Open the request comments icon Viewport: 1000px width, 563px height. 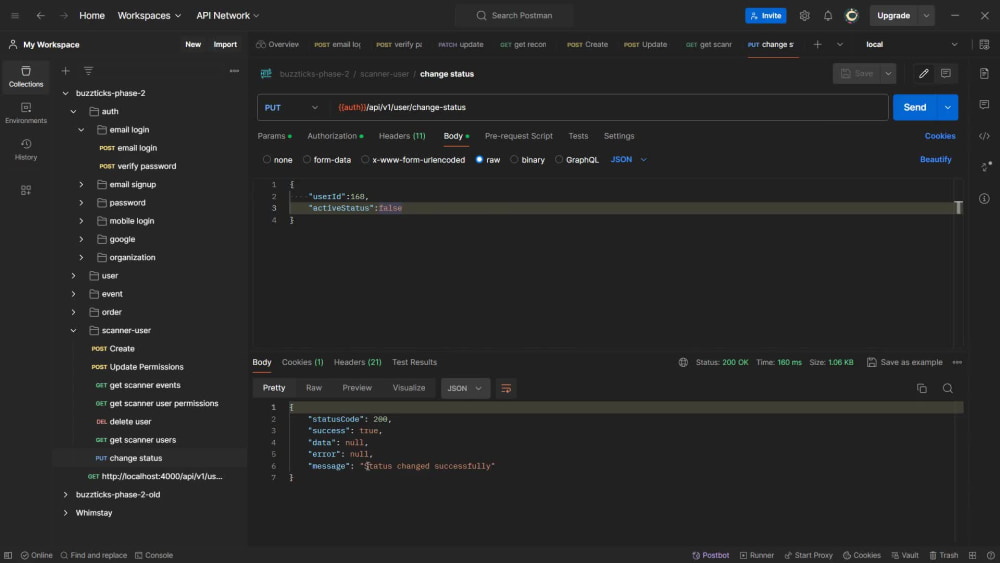point(946,73)
